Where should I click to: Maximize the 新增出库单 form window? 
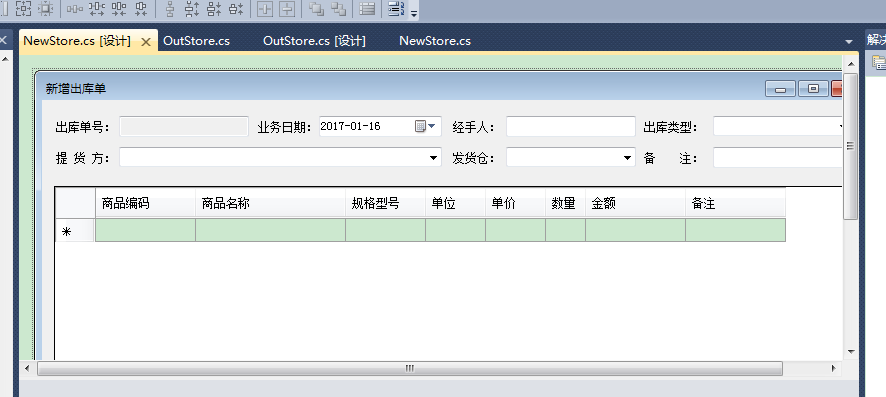[813, 89]
